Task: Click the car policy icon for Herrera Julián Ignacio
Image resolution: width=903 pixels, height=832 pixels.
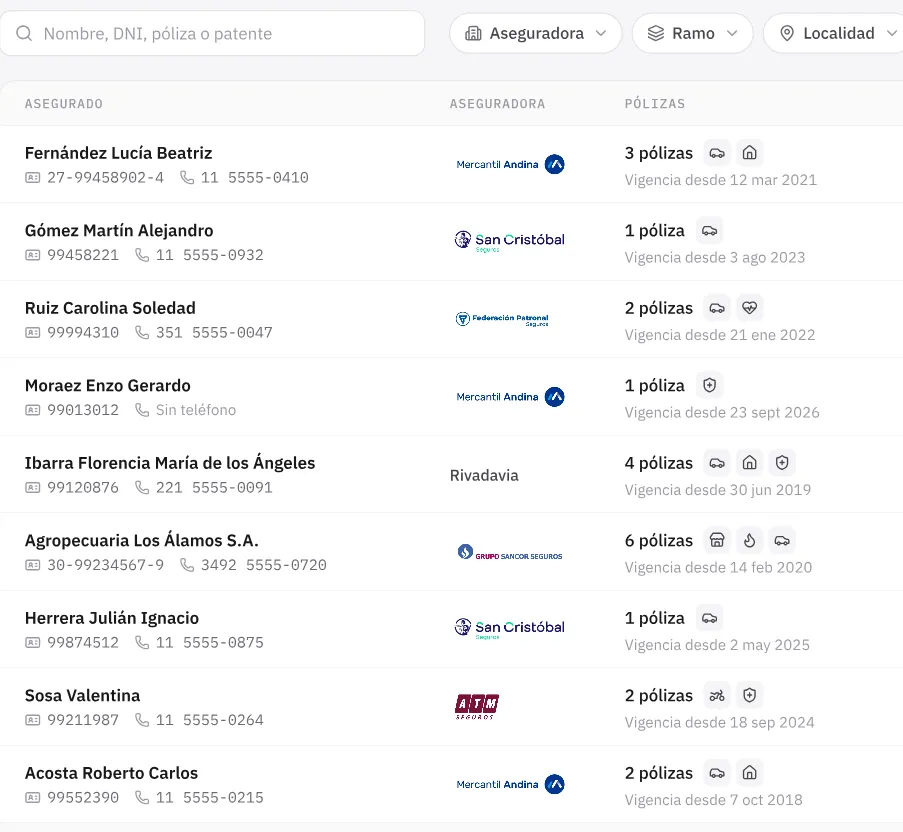Action: click(710, 618)
